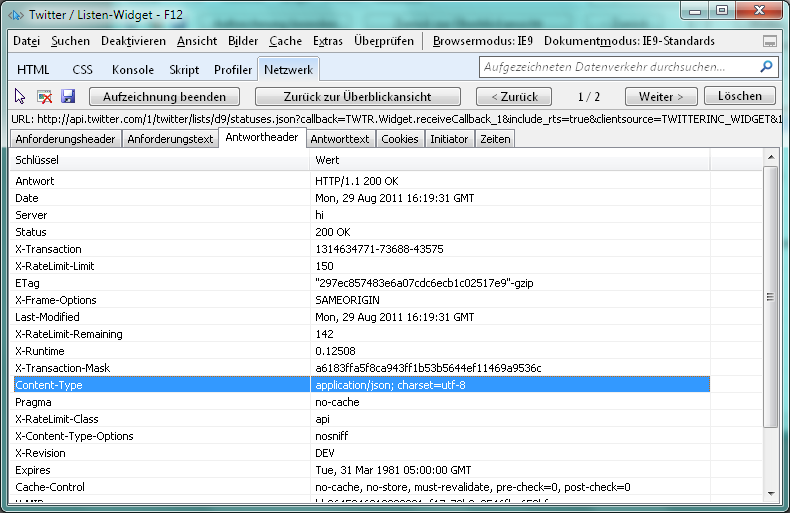Viewport: 790px width, 513px height.
Task: Open the Deaktivieren menu
Action: click(133, 41)
